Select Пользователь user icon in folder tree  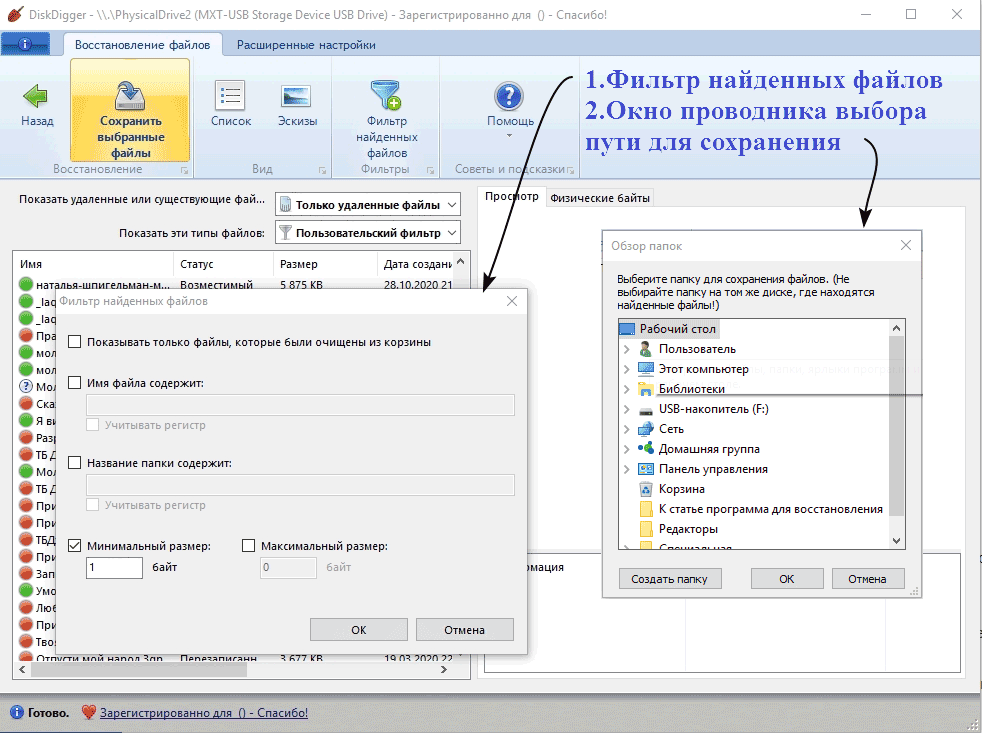pyautogui.click(x=646, y=349)
